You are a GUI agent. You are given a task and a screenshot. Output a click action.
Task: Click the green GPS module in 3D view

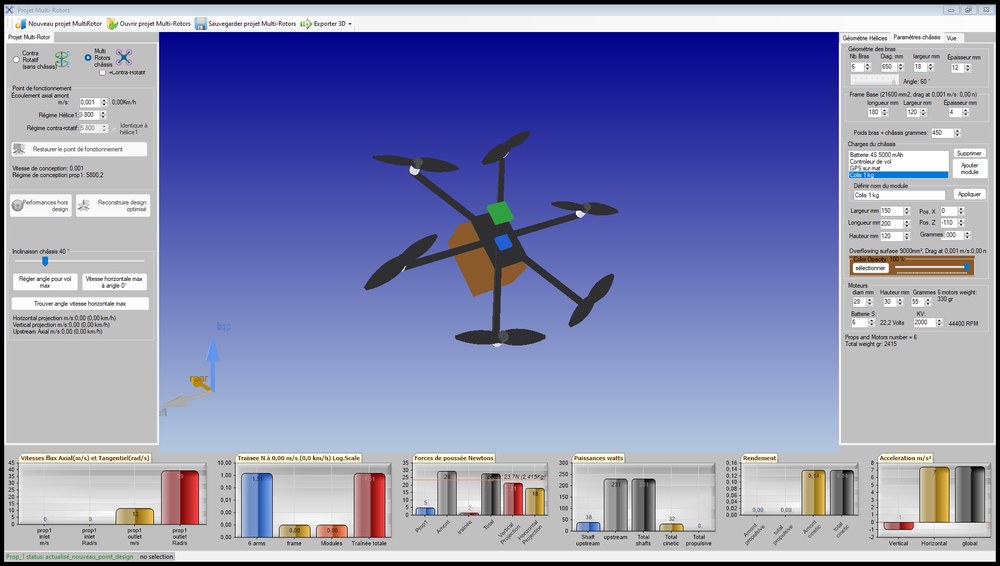499,212
